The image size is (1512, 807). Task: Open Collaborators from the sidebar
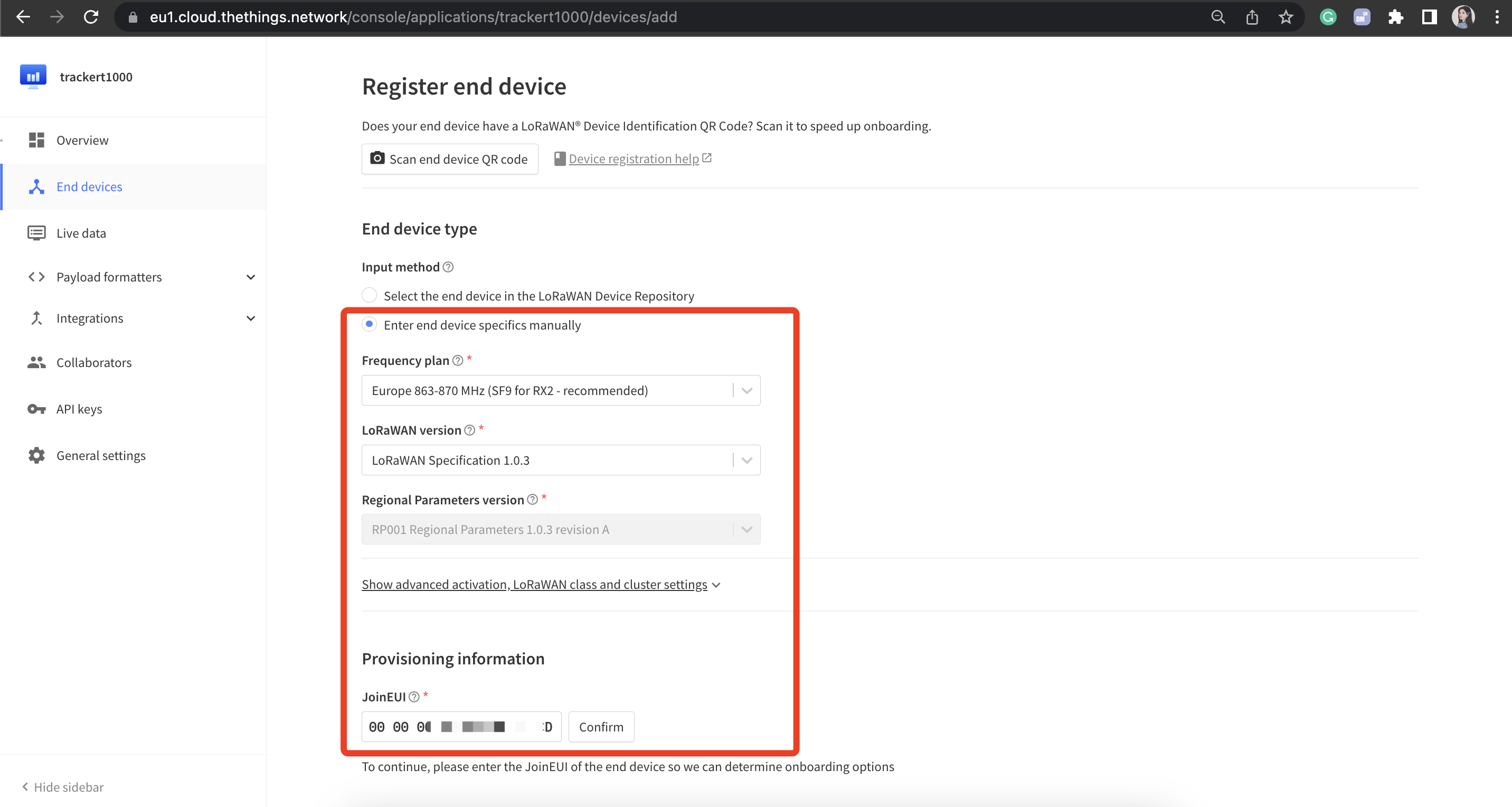click(x=94, y=362)
